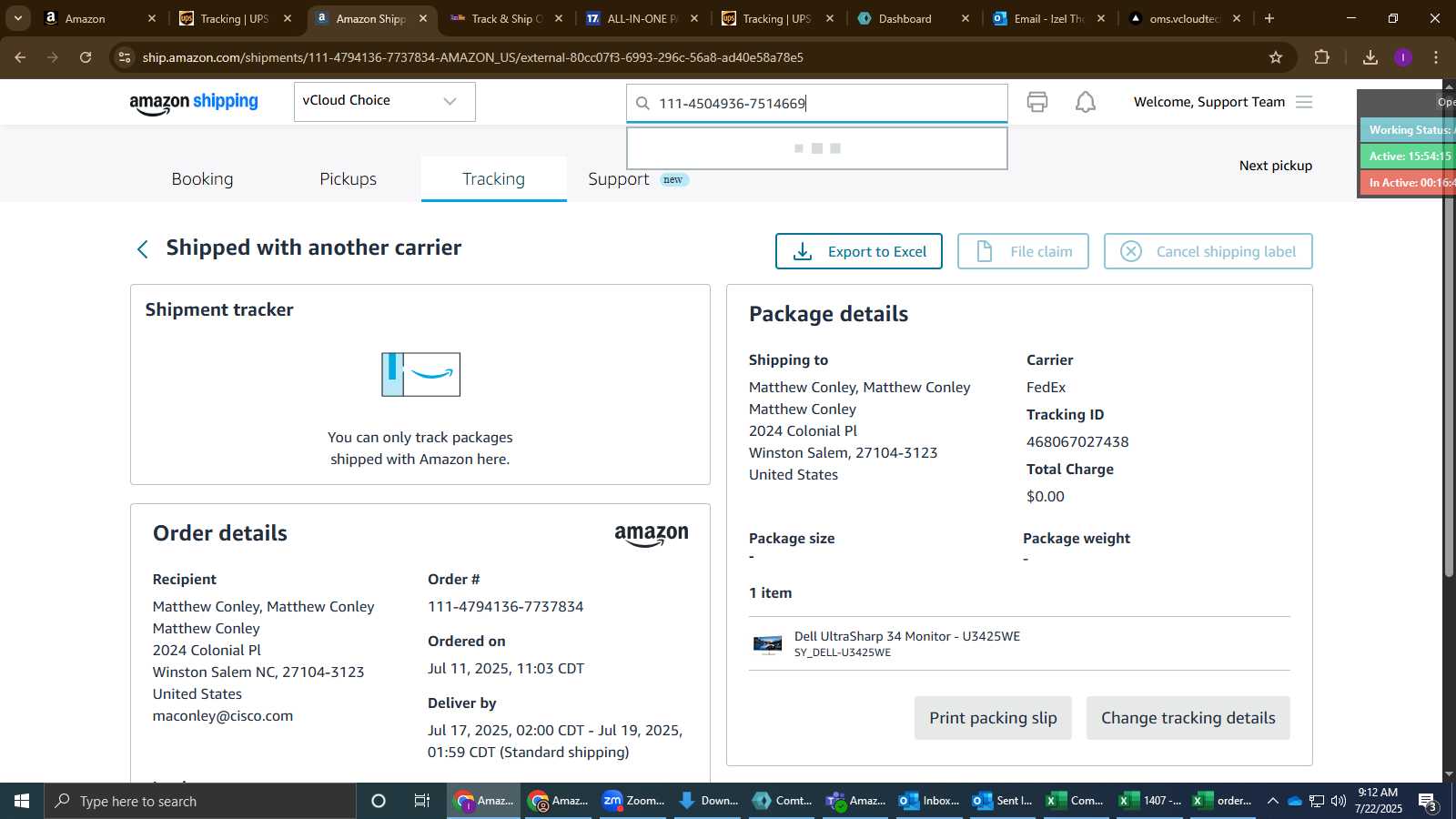Click the maconley@cisco.com email text
The image size is (1456, 819).
(223, 716)
